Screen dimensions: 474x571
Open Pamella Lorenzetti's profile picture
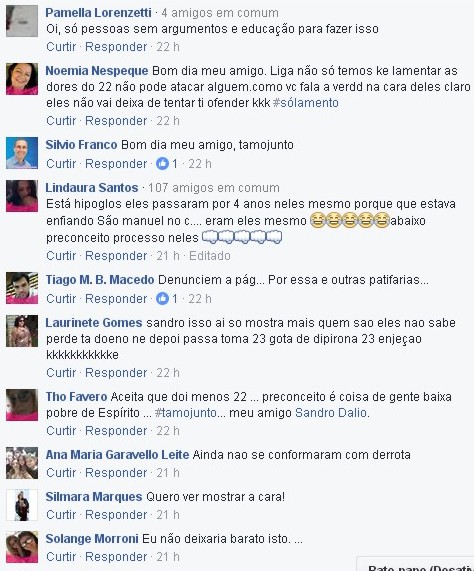22,21
